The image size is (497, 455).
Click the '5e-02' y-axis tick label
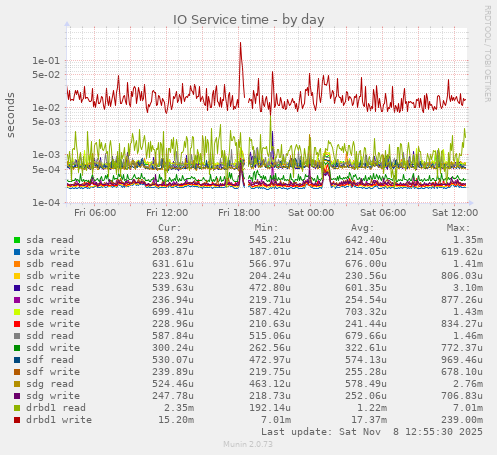(46, 75)
